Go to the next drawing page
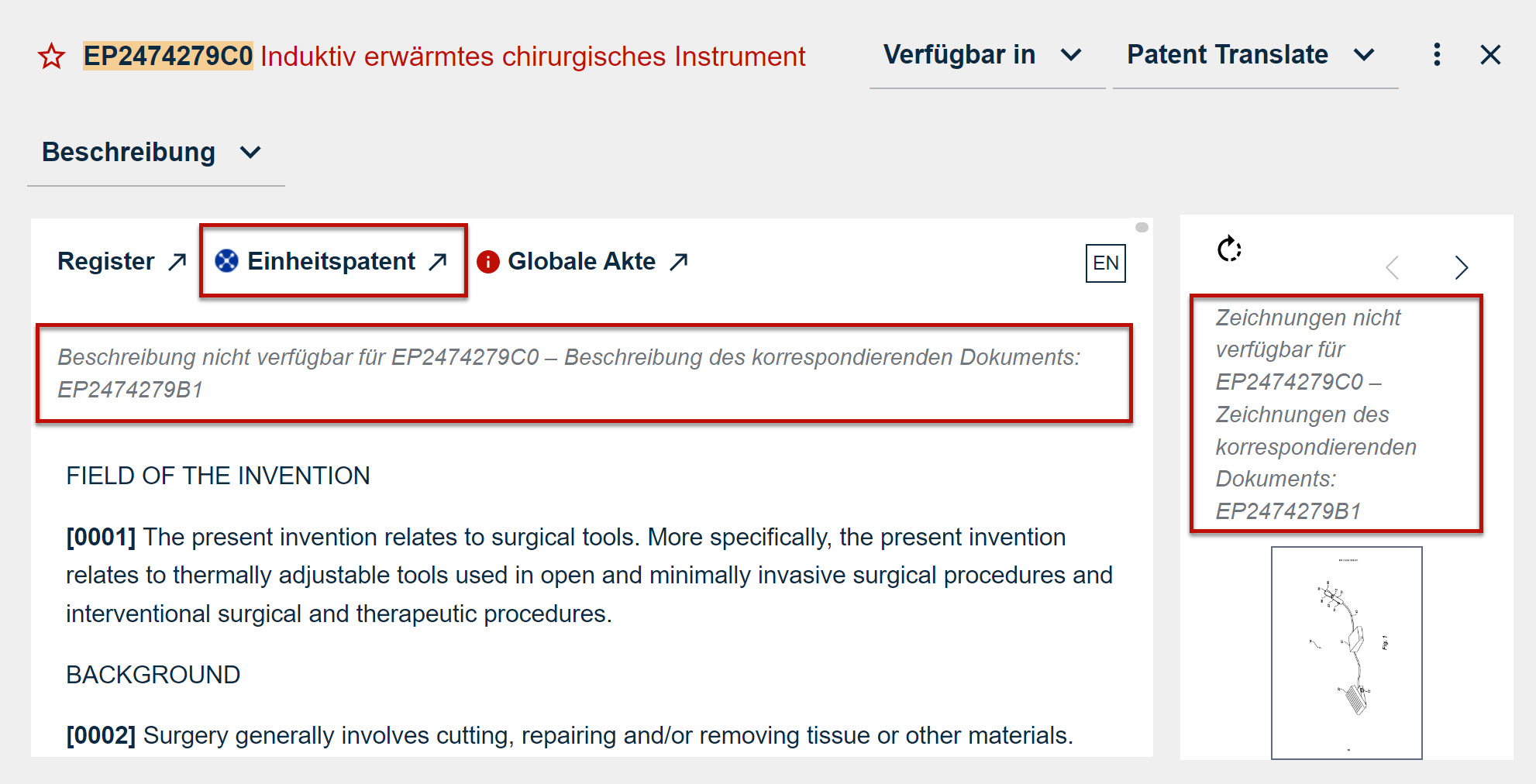This screenshot has width=1536, height=784. (1461, 267)
